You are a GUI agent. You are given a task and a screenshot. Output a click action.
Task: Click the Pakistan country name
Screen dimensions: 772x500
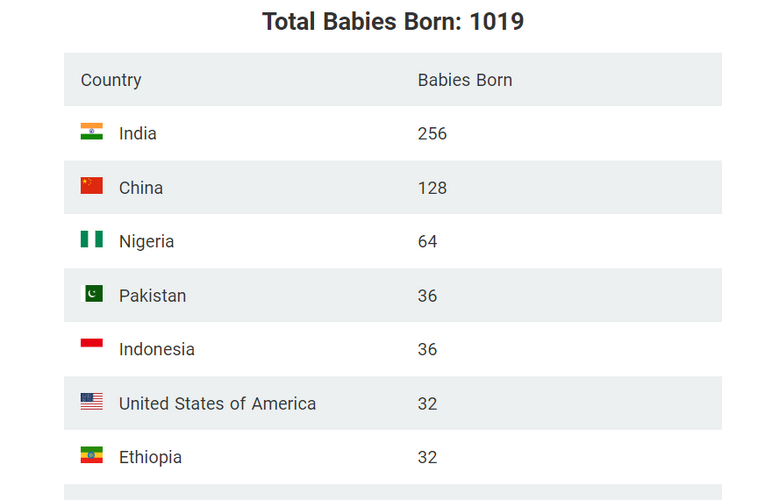click(x=153, y=296)
